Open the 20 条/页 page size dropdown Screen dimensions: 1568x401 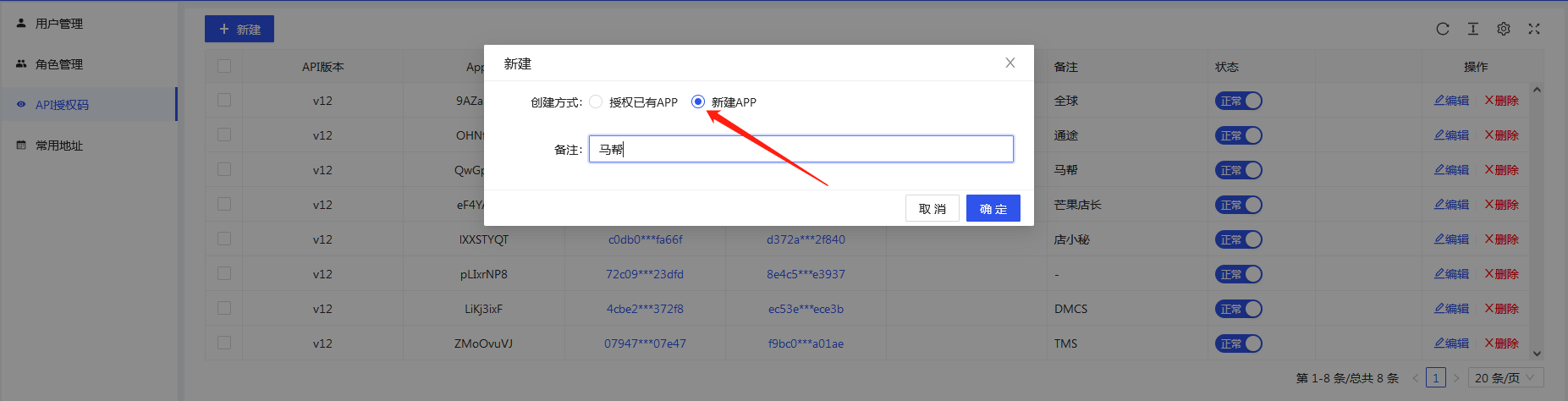click(x=1505, y=378)
